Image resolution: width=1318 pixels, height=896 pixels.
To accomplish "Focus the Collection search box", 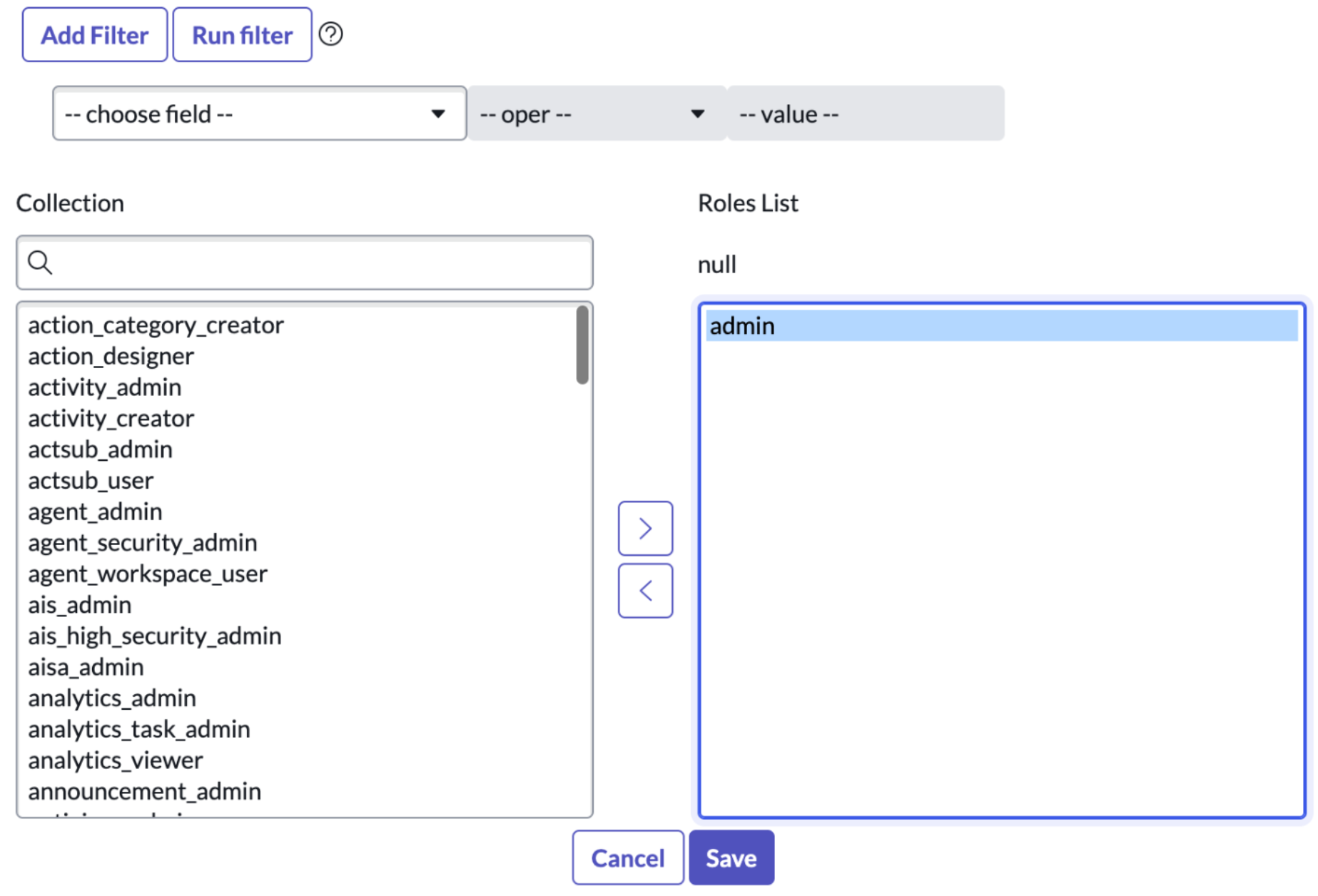I will (318, 263).
